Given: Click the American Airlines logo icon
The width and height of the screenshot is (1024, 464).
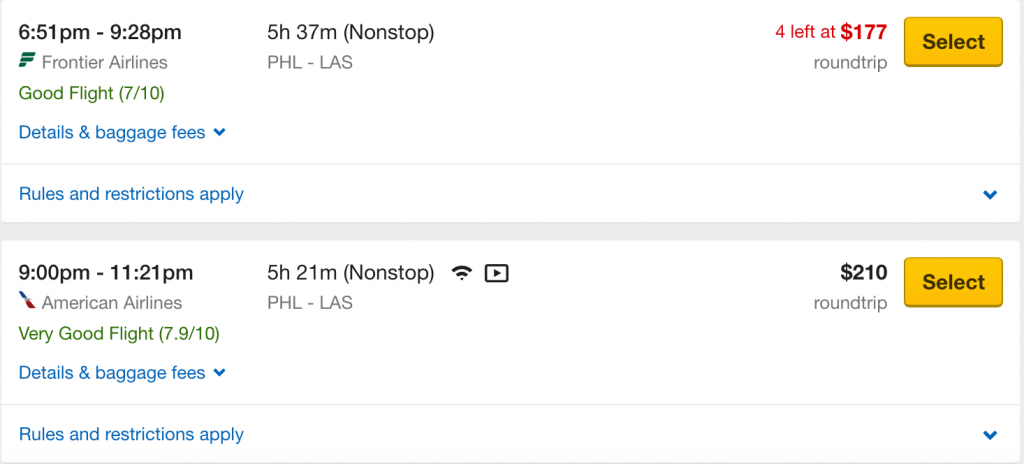Looking at the screenshot, I should [27, 302].
